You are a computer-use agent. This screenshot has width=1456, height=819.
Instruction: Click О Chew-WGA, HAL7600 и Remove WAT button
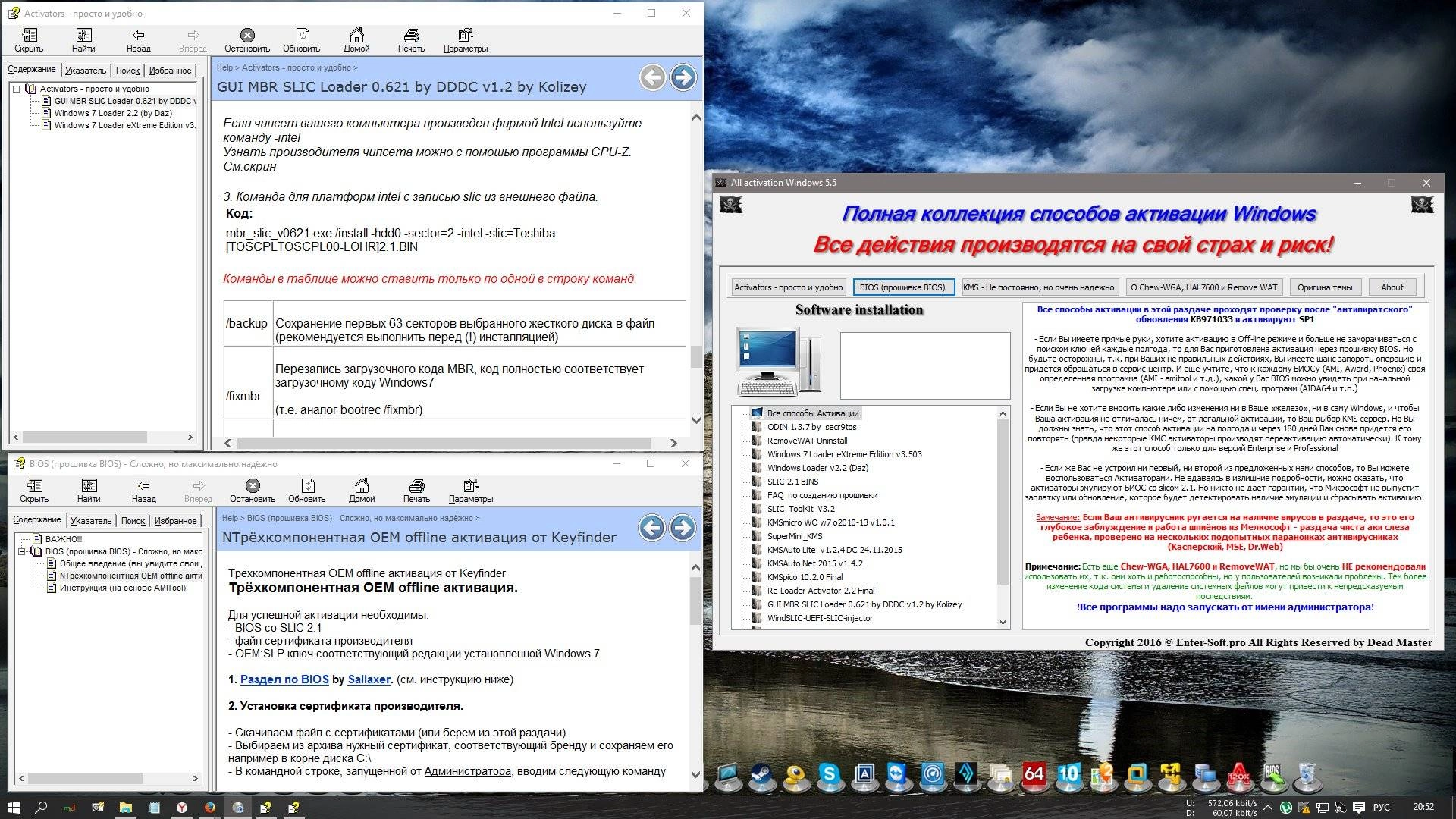[1203, 287]
